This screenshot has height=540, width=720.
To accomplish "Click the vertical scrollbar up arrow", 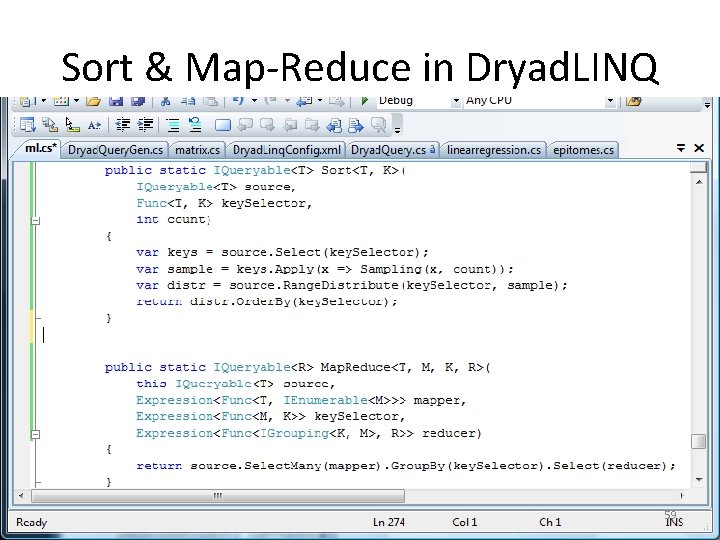I will click(x=698, y=182).
